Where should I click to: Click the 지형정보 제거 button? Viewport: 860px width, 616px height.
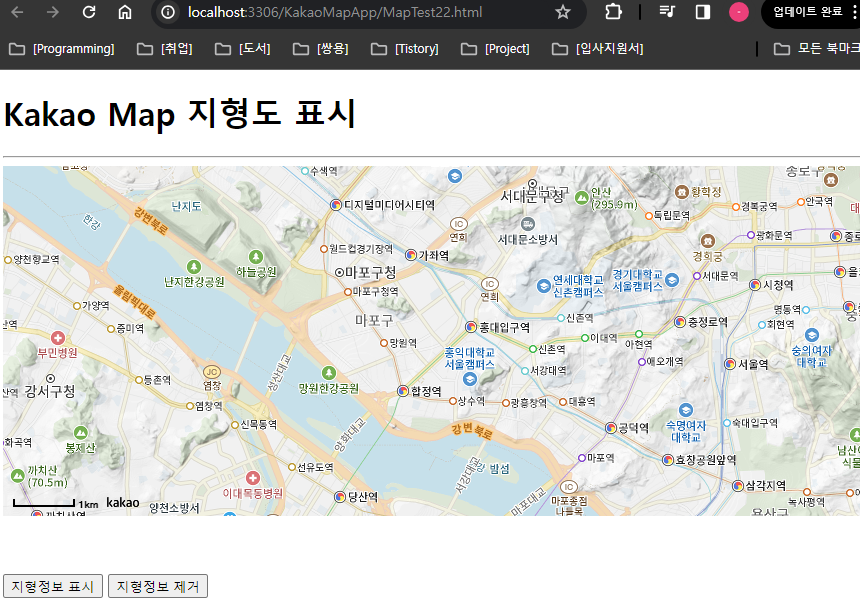tap(158, 586)
